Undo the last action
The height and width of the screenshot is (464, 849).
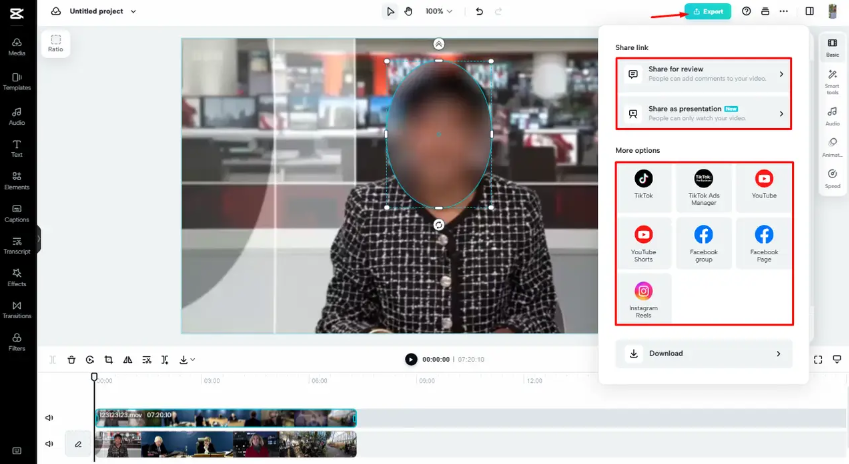(x=479, y=11)
